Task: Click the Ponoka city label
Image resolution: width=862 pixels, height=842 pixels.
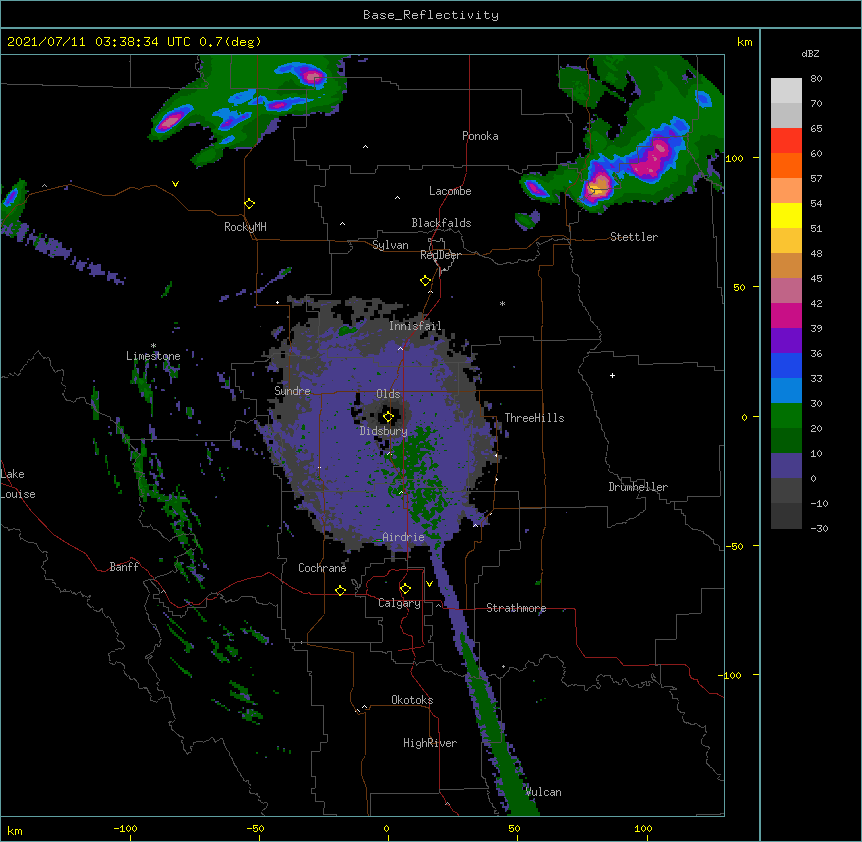Action: 480,136
